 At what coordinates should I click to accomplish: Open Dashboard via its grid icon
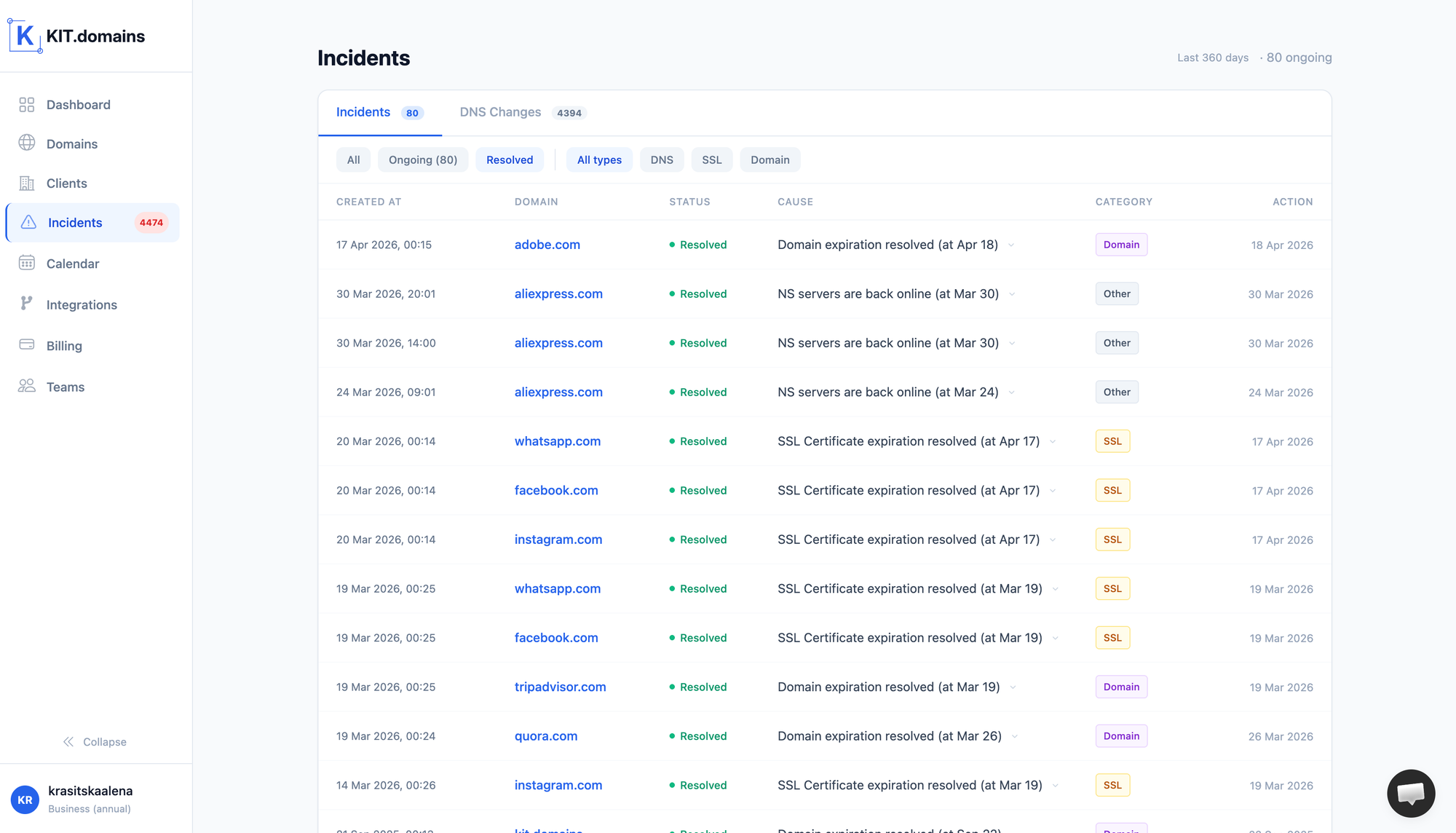tap(27, 105)
